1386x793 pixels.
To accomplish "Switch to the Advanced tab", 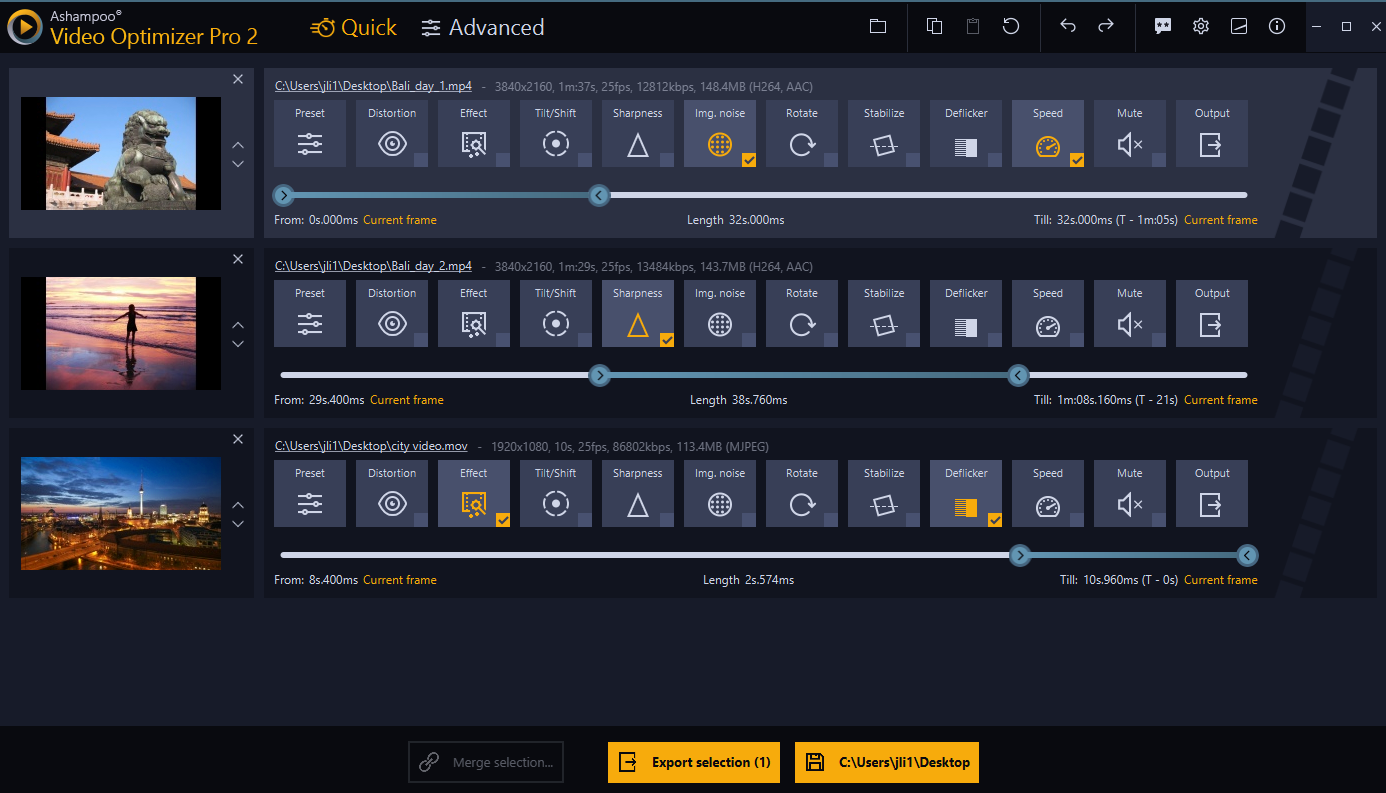I will (483, 27).
